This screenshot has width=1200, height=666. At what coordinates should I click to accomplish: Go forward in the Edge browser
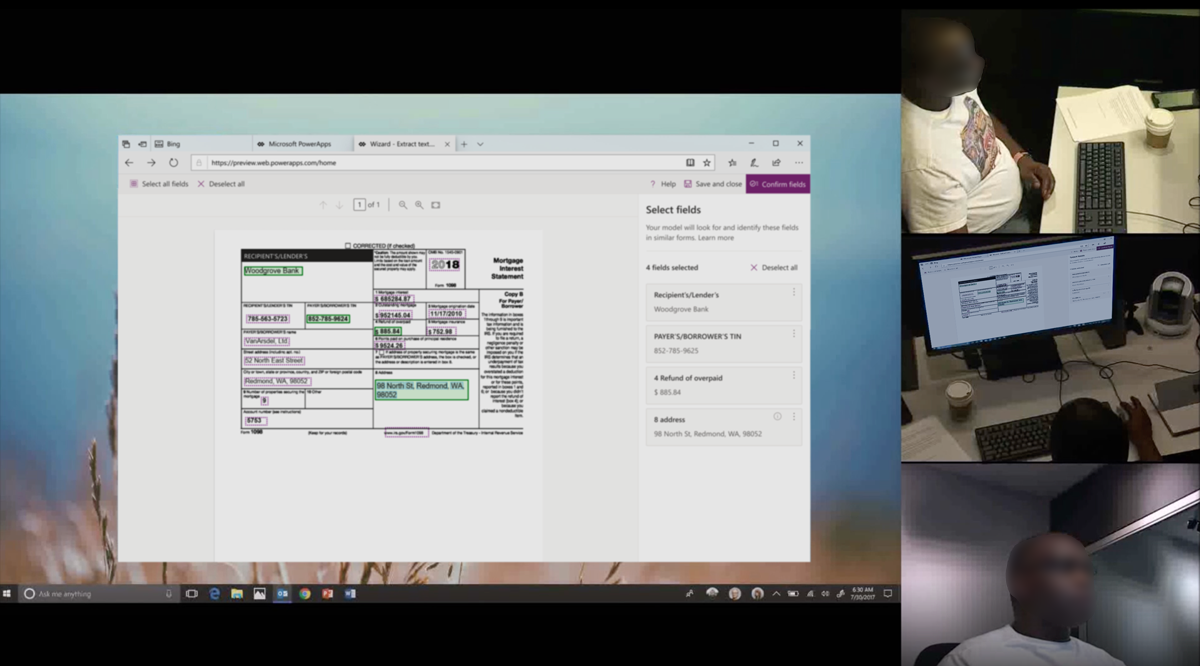pos(151,162)
